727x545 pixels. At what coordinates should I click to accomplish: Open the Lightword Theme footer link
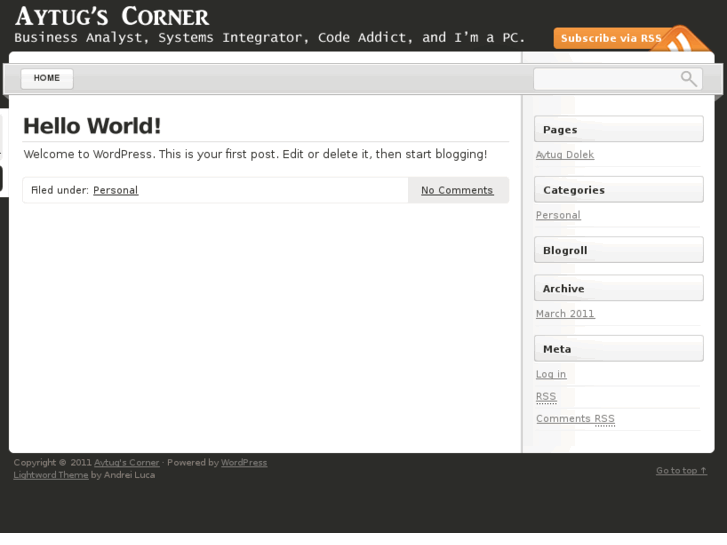[x=51, y=475]
